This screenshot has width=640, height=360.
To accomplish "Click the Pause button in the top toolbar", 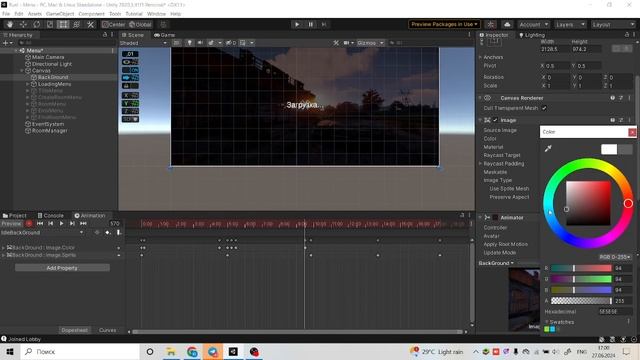I will (311, 24).
